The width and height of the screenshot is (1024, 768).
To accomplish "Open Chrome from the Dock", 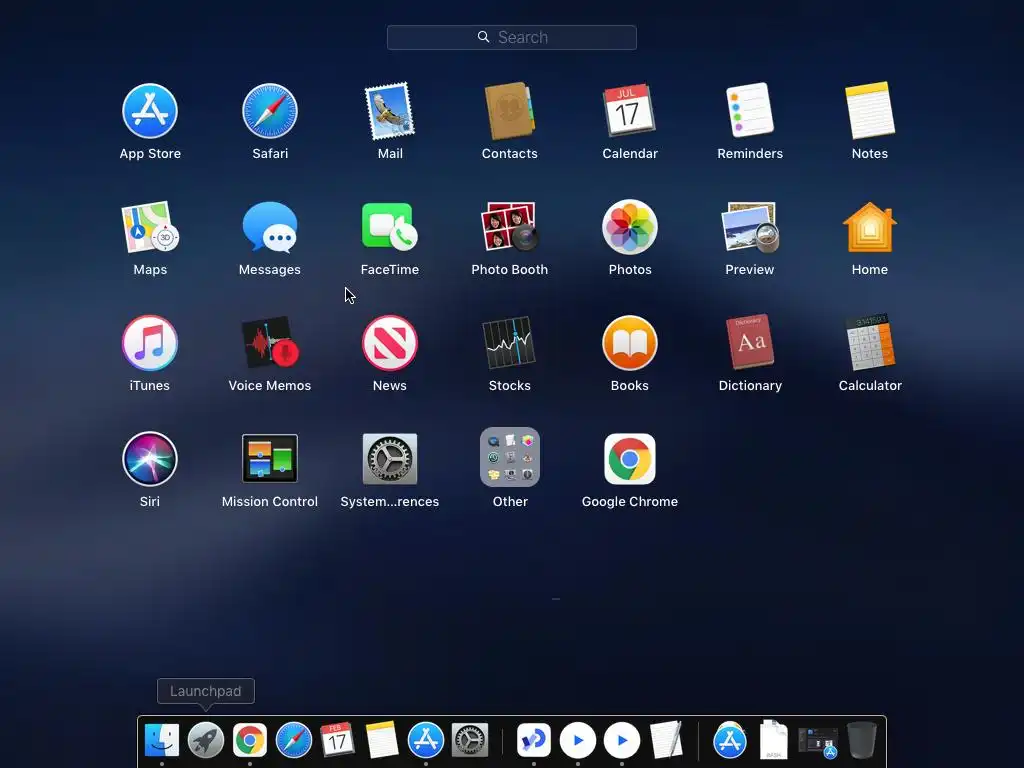I will pyautogui.click(x=249, y=740).
